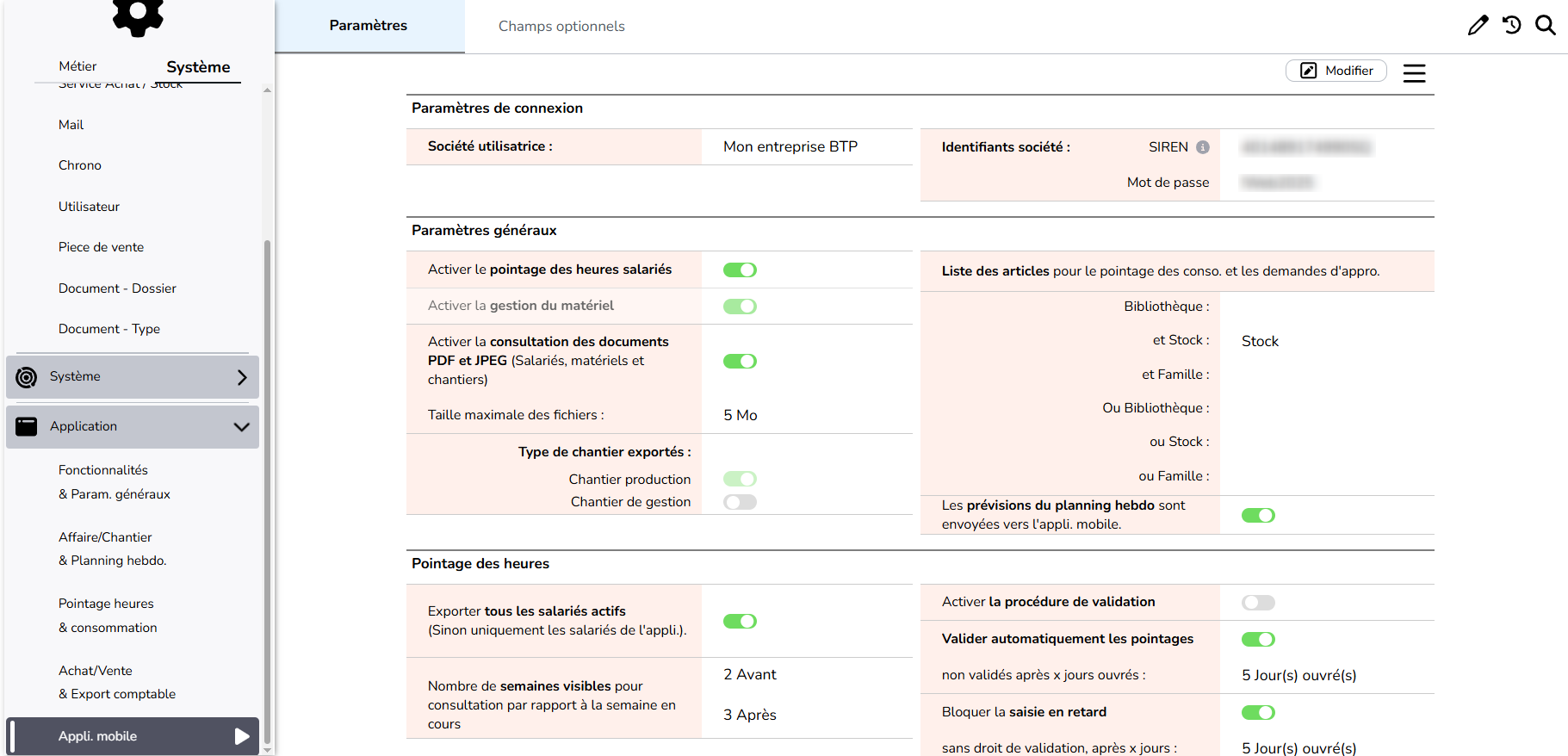Toggle gestion du matériel switch
1568x756 pixels.
click(x=740, y=307)
